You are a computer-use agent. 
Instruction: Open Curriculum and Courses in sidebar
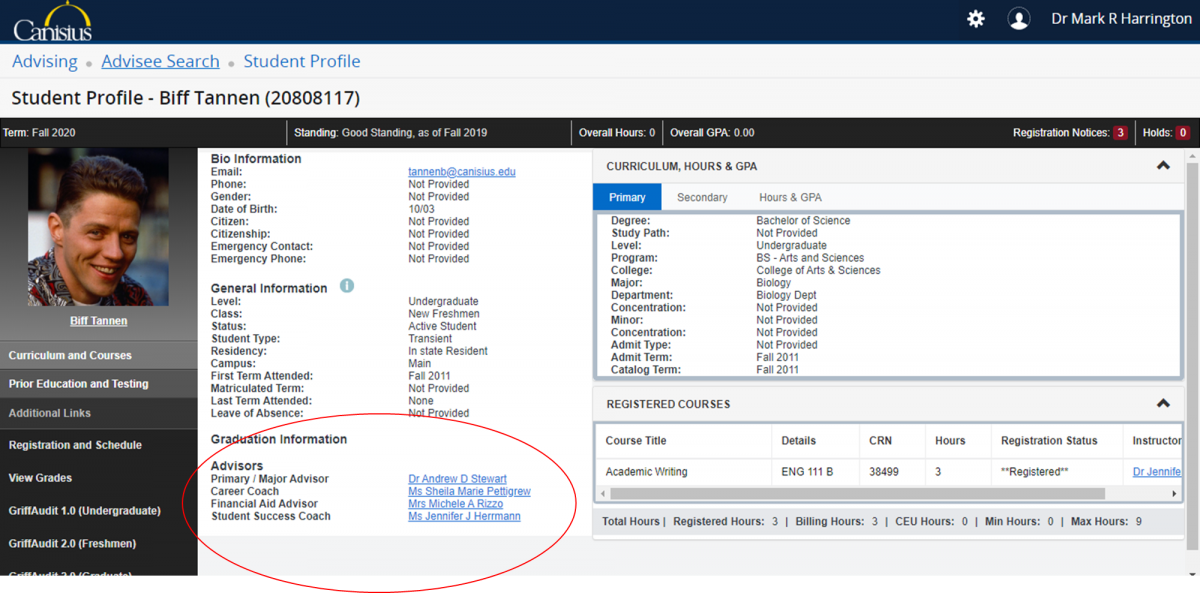point(70,355)
